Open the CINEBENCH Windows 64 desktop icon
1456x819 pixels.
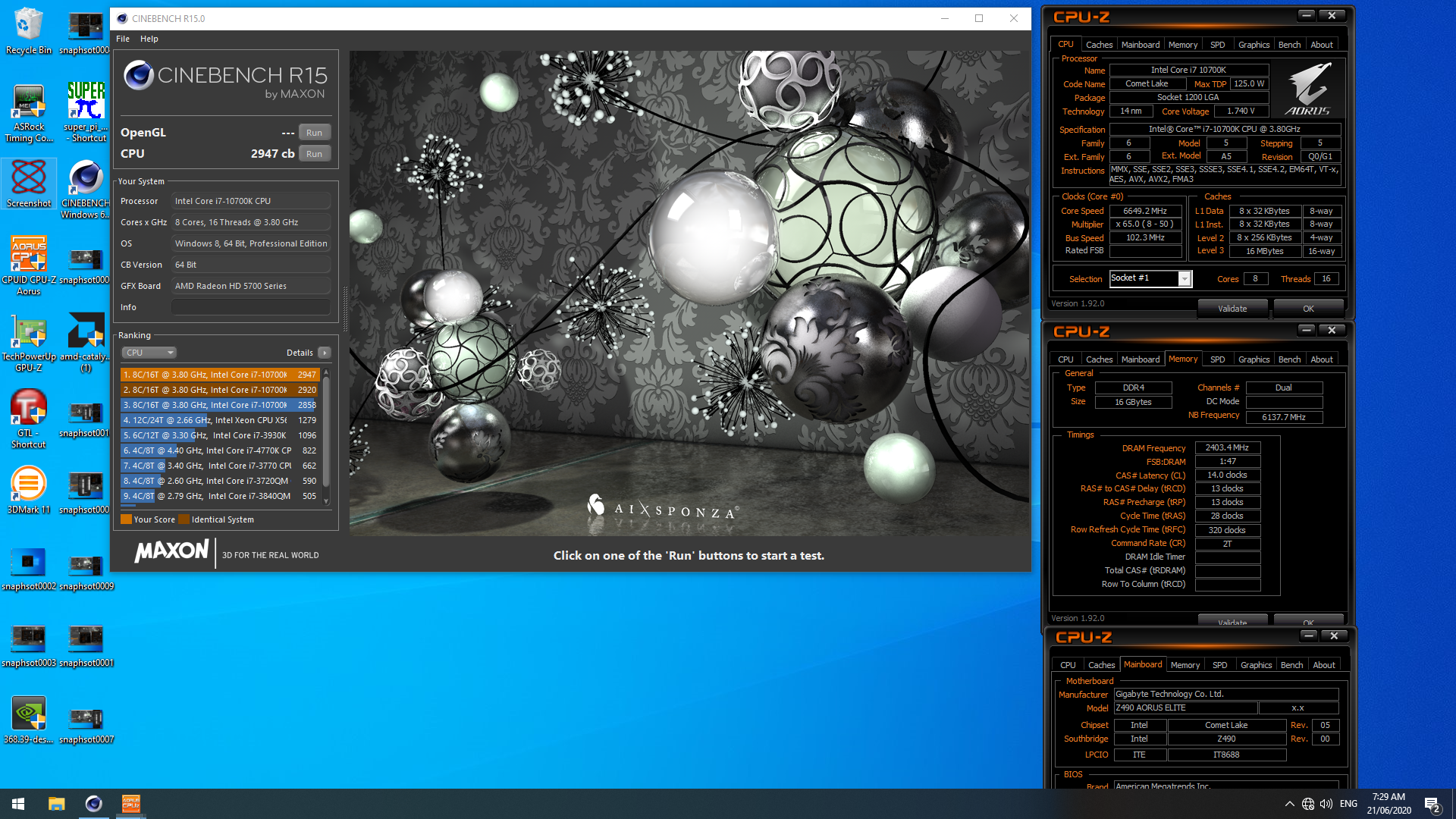pos(86,190)
